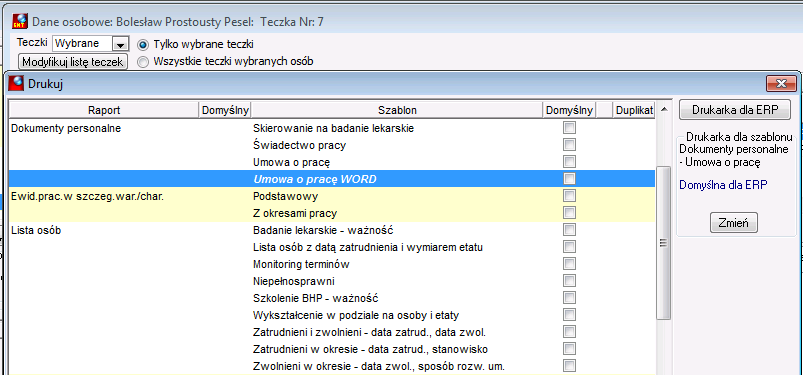Tick Domyślny checkbox for Podstawowy template
This screenshot has height=375, width=803.
coord(569,196)
